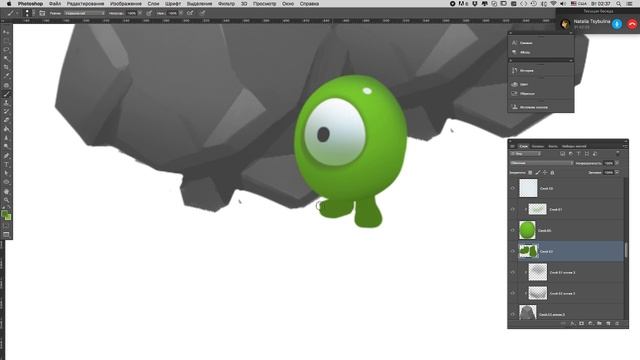
Task: Hide layer Слой 66 eye icon
Action: tap(513, 230)
